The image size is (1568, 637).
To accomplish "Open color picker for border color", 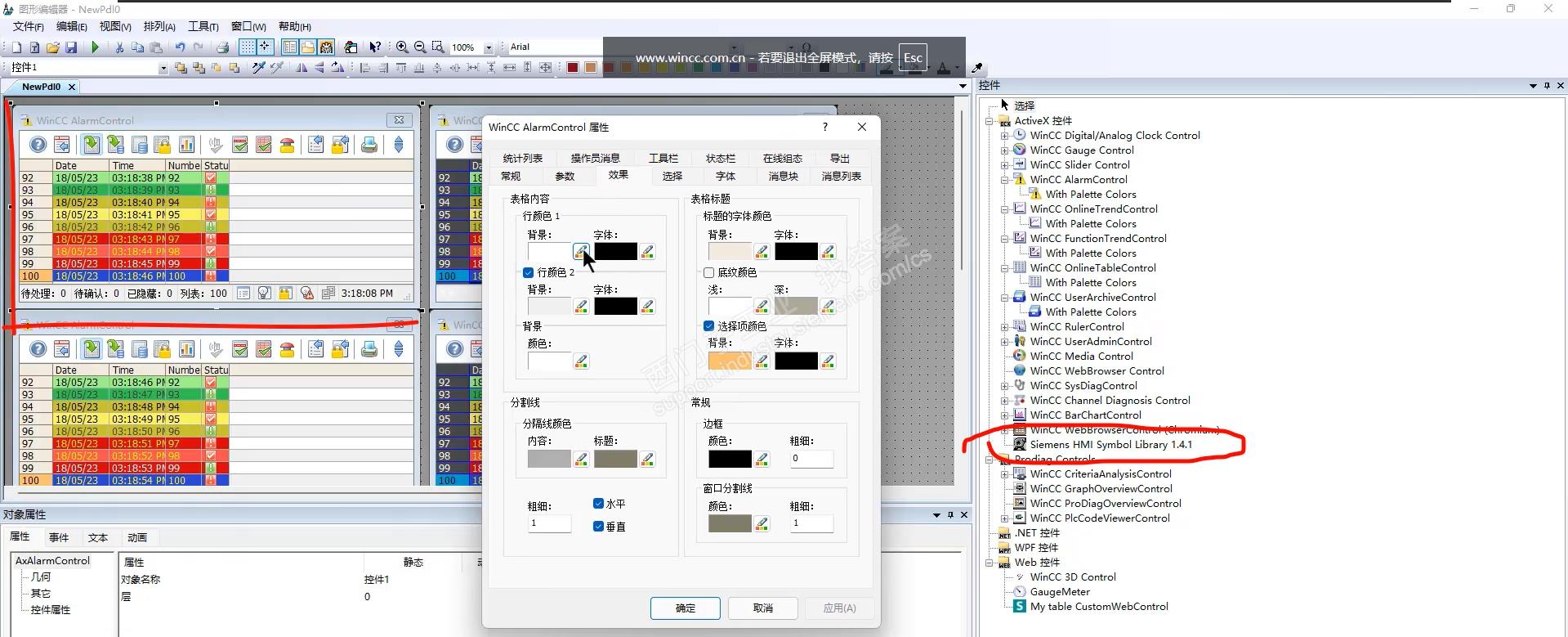I will 762,459.
